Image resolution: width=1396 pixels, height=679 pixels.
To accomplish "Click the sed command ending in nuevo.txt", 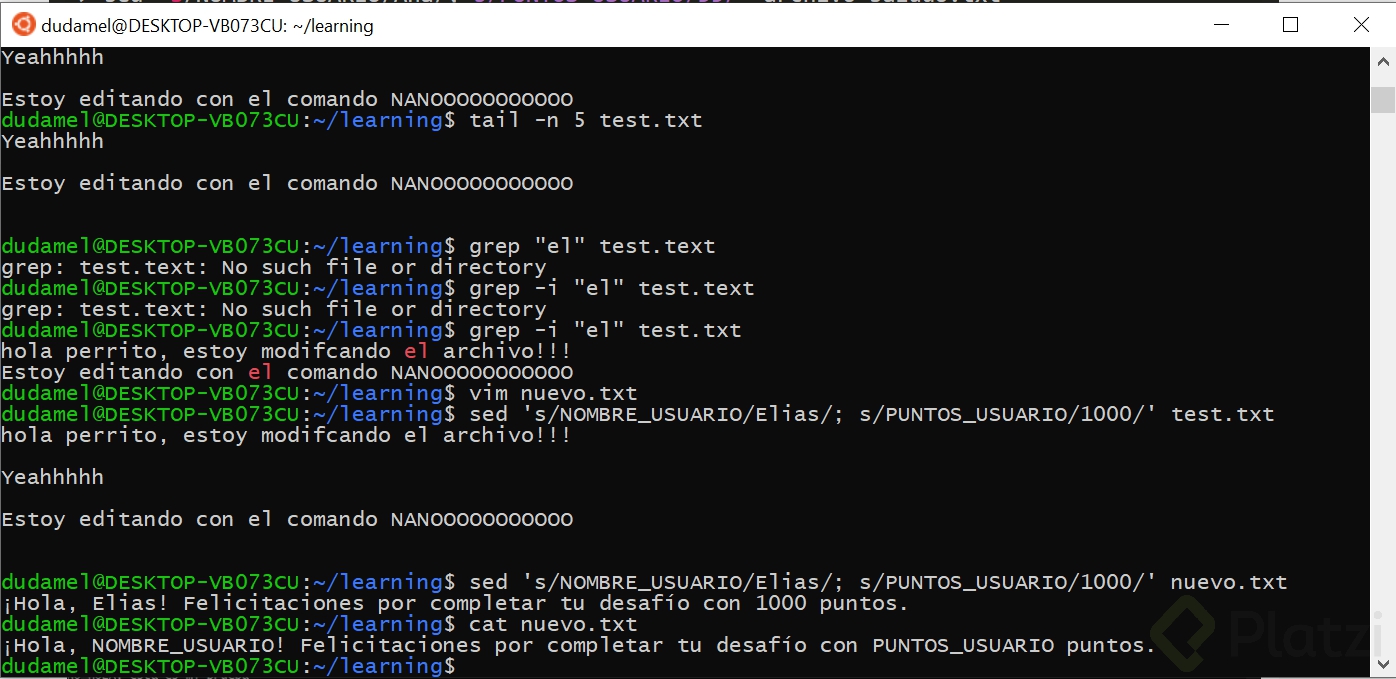I will [878, 582].
